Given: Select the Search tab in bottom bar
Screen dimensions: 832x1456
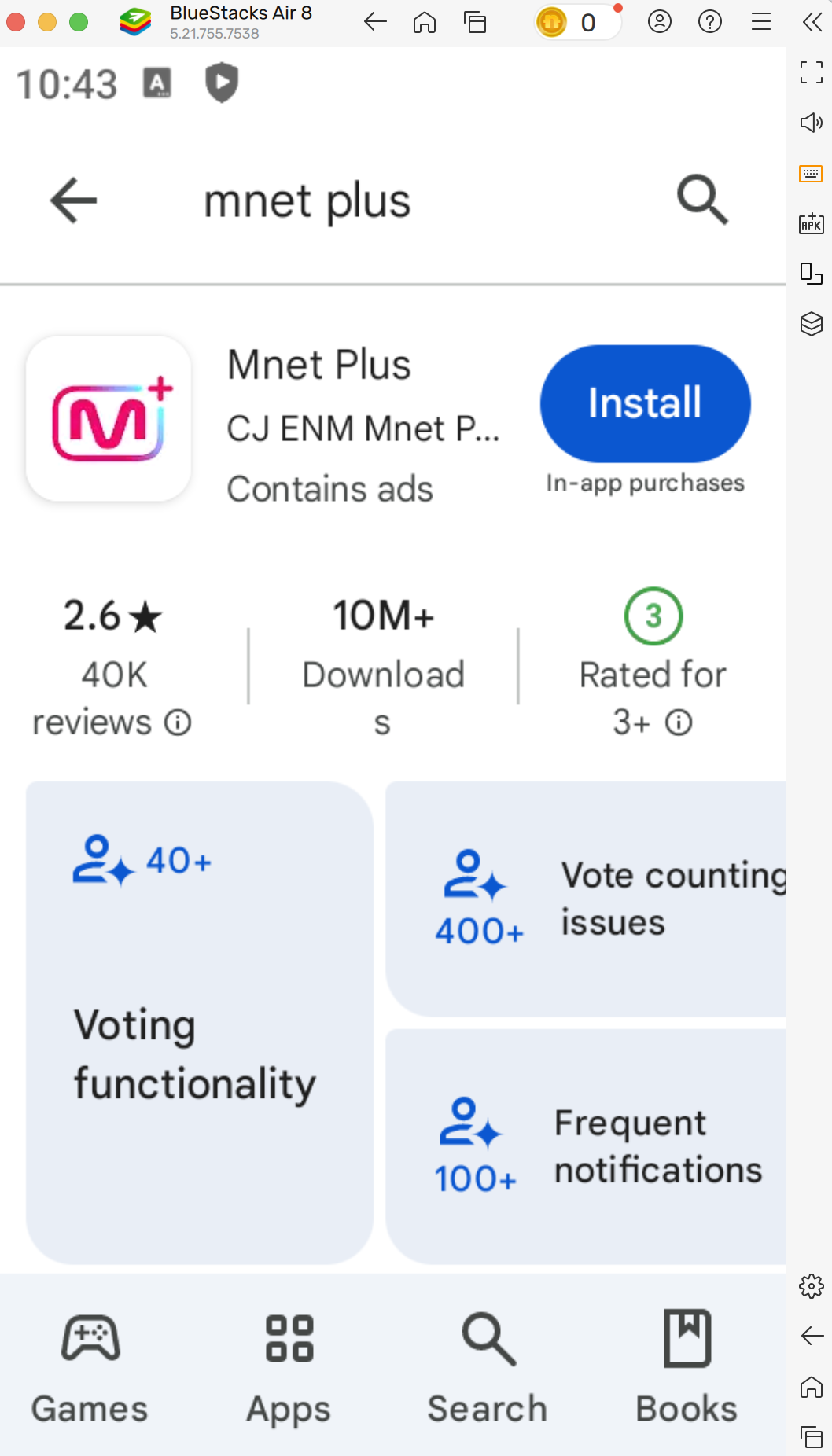Looking at the screenshot, I should 488,1367.
